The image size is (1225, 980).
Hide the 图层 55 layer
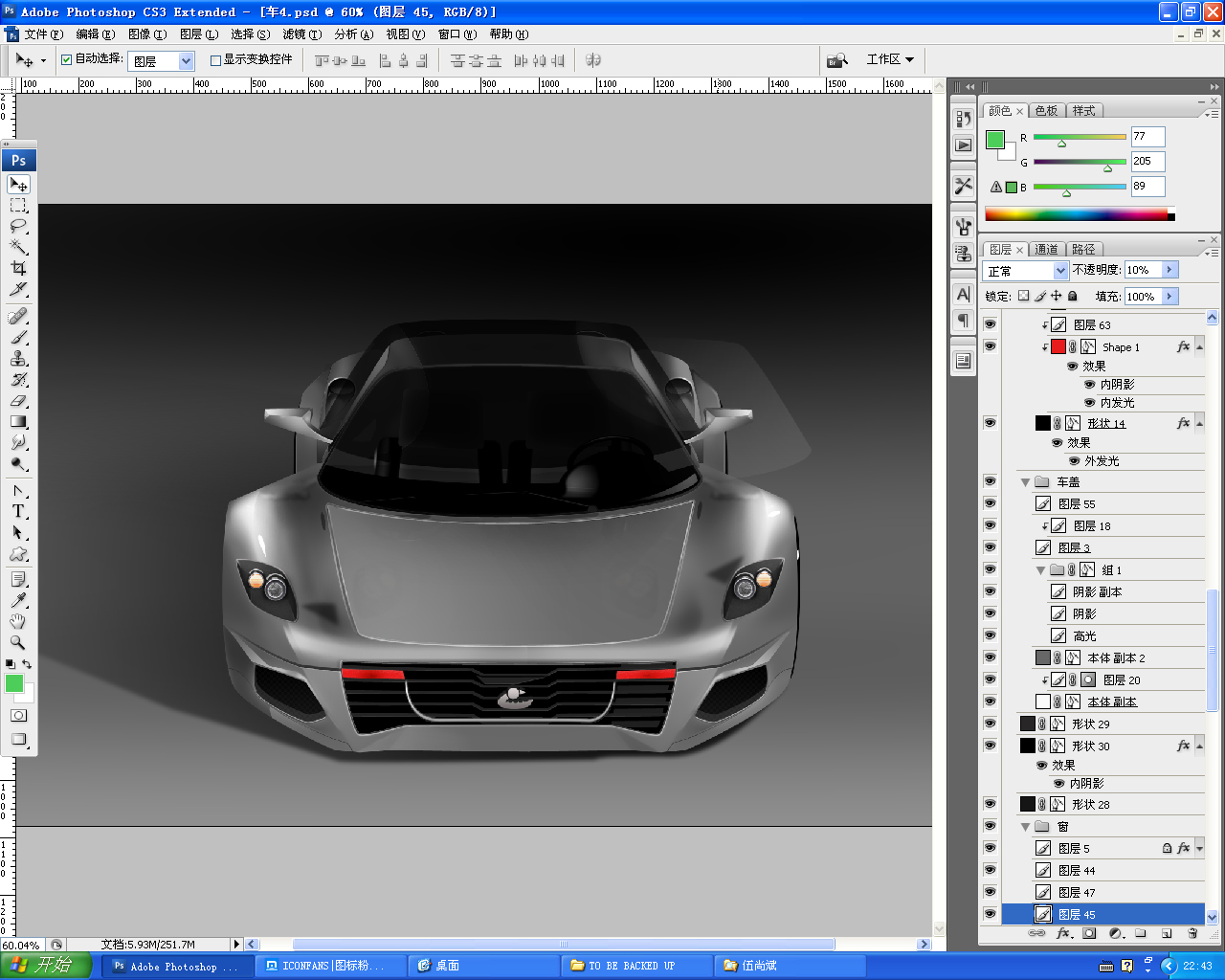(x=990, y=503)
